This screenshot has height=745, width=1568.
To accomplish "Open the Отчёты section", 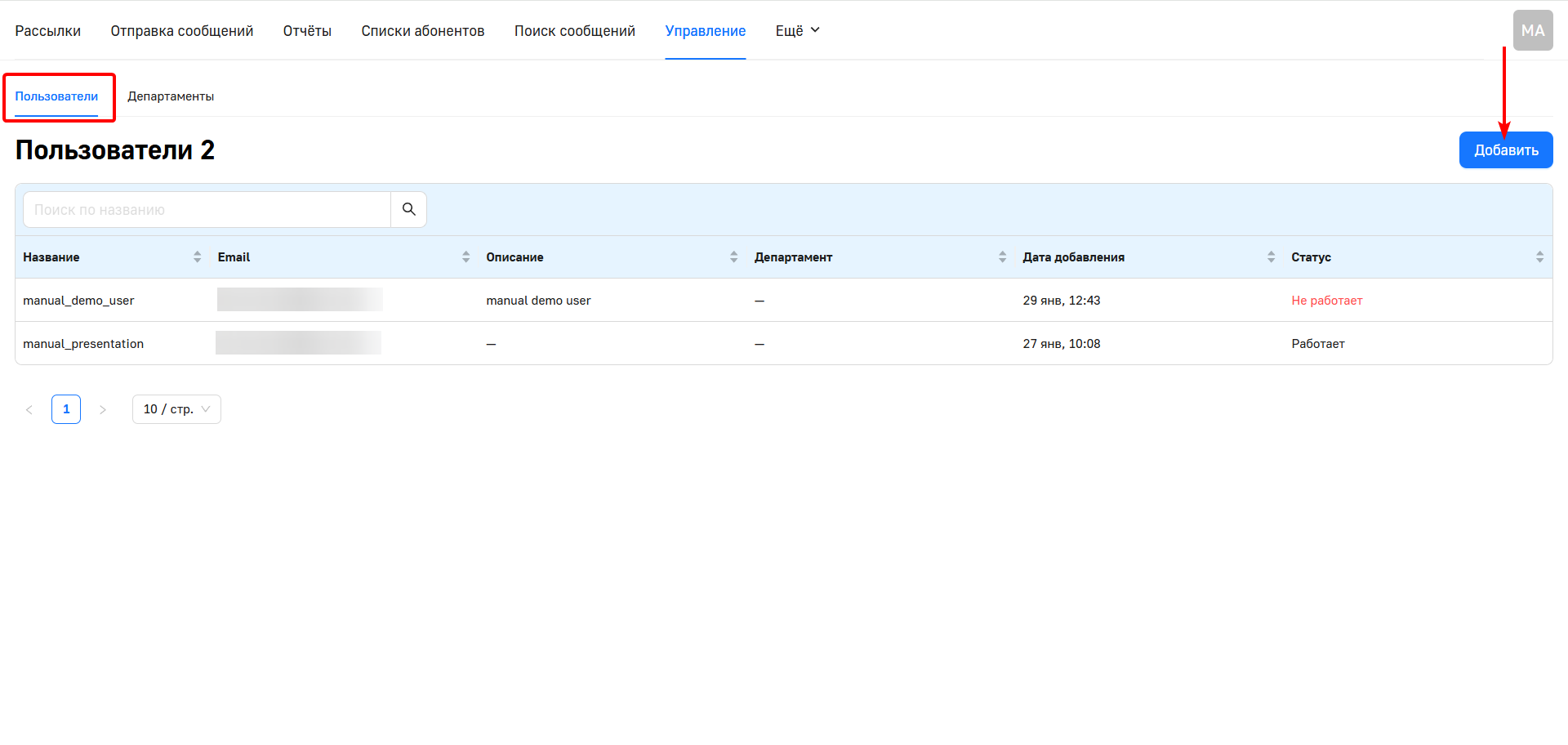I will click(307, 31).
